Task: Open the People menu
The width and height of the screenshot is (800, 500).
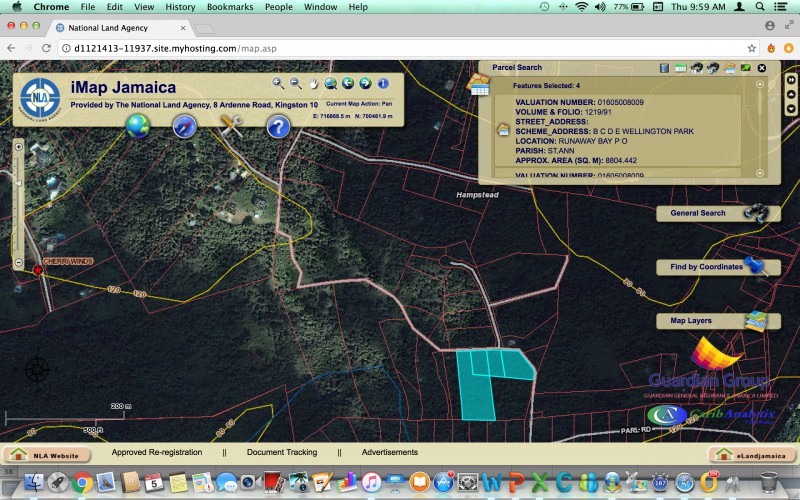Action: (279, 7)
